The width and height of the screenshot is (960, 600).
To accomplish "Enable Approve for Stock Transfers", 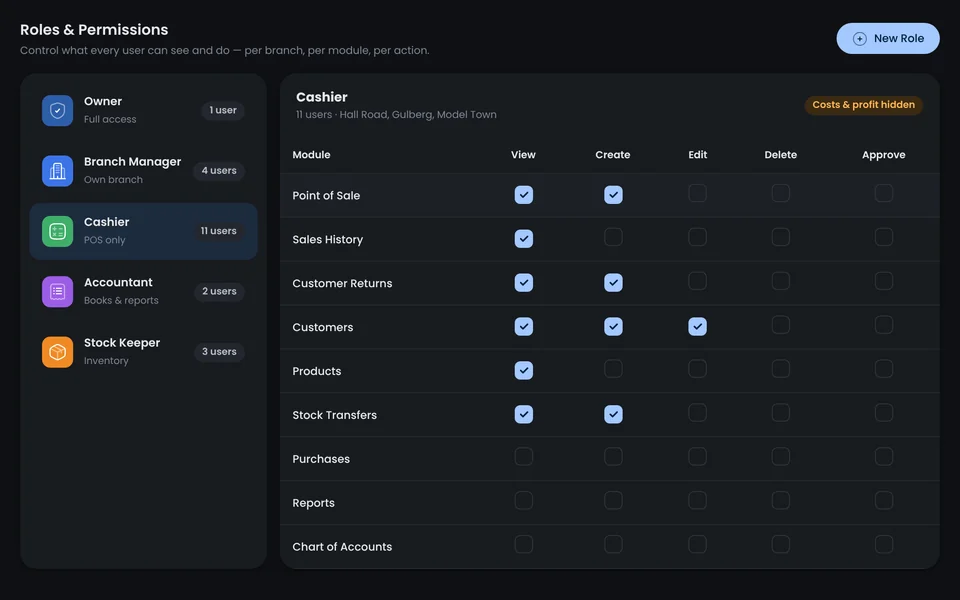I will (x=883, y=413).
